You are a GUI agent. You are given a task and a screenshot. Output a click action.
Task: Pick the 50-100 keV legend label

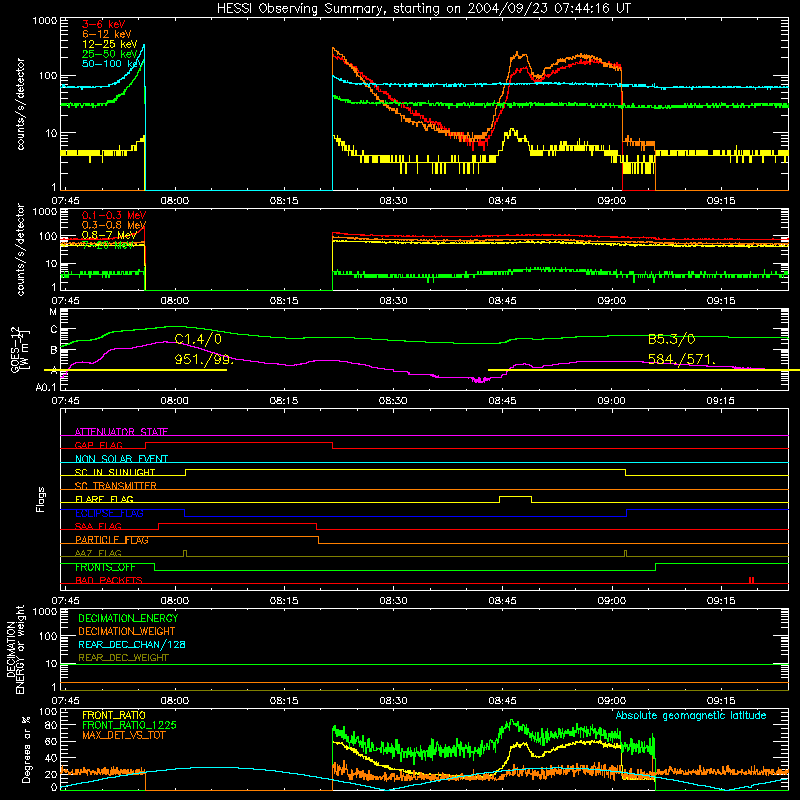pos(112,64)
